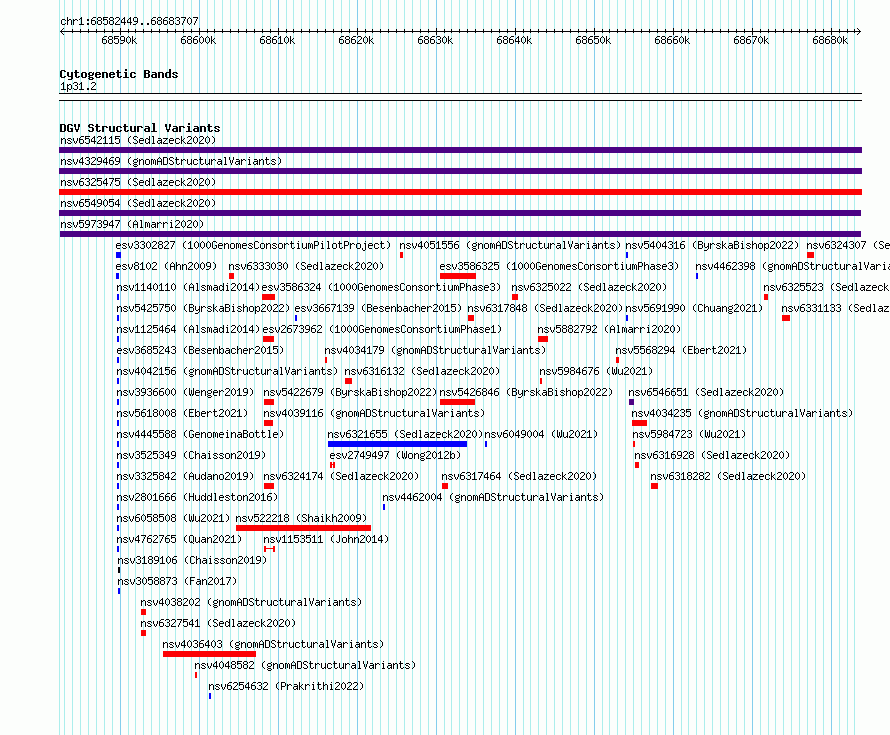Click nsv6049004 (Wu2021) label
Image resolution: width=890 pixels, height=735 pixels.
pos(541,434)
